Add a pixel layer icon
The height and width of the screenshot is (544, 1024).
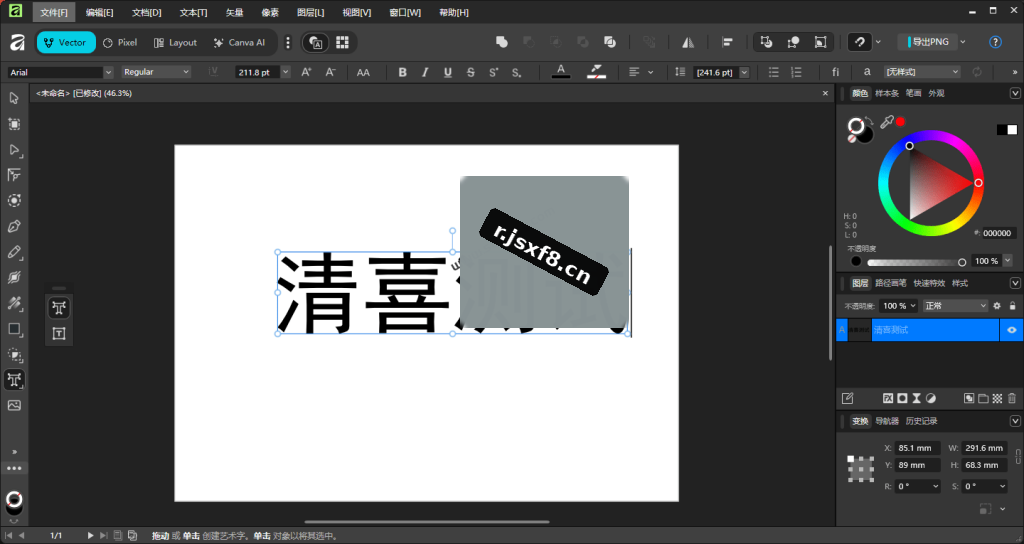[997, 398]
